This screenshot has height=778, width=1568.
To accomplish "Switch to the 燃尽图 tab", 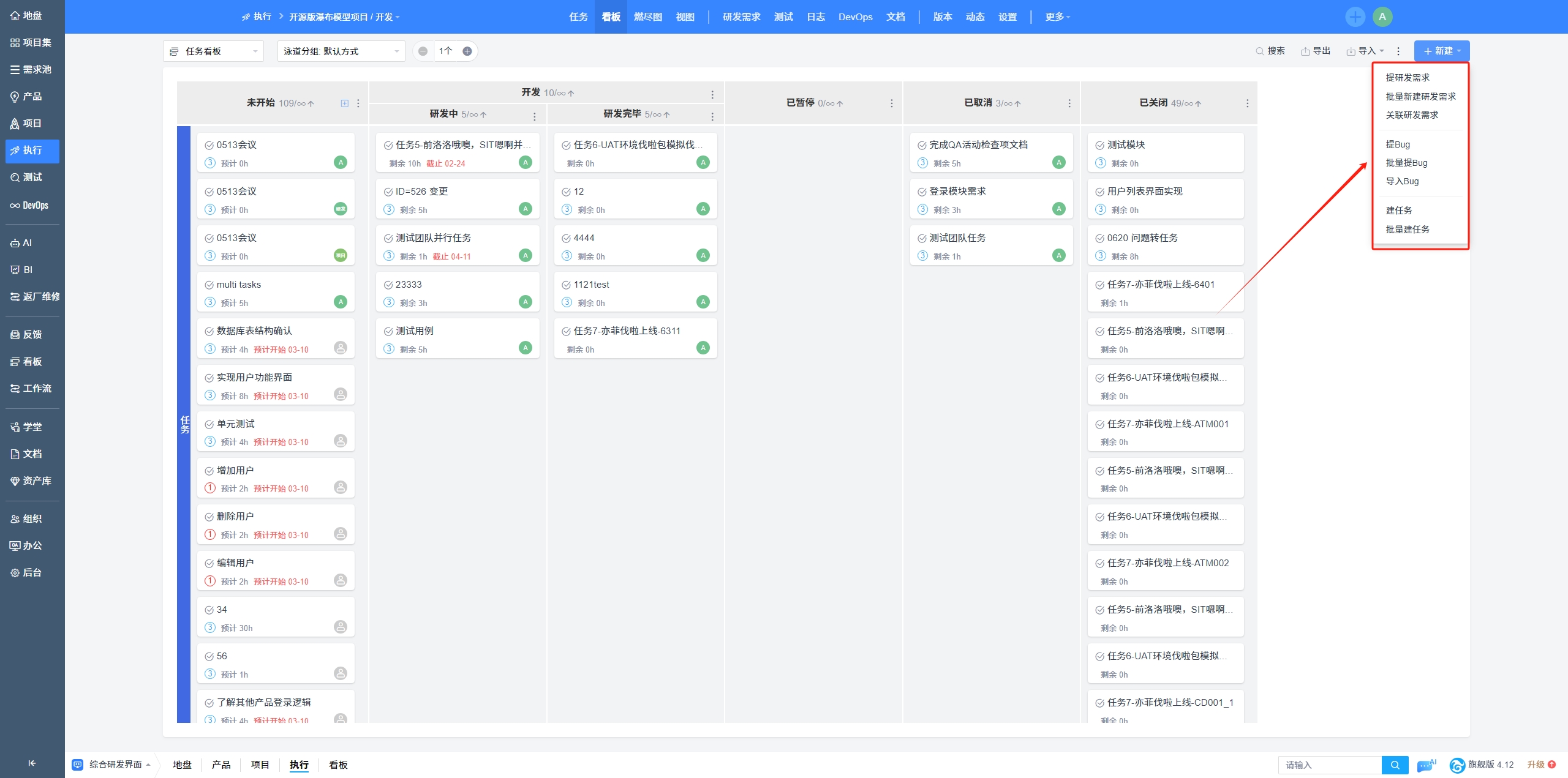I will [x=647, y=17].
